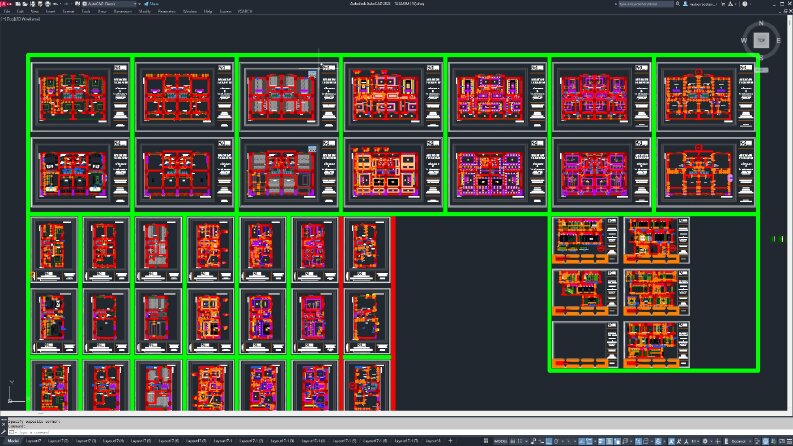Screen dimensions: 793x446
Task: Open the Help menu
Action: coord(208,11)
